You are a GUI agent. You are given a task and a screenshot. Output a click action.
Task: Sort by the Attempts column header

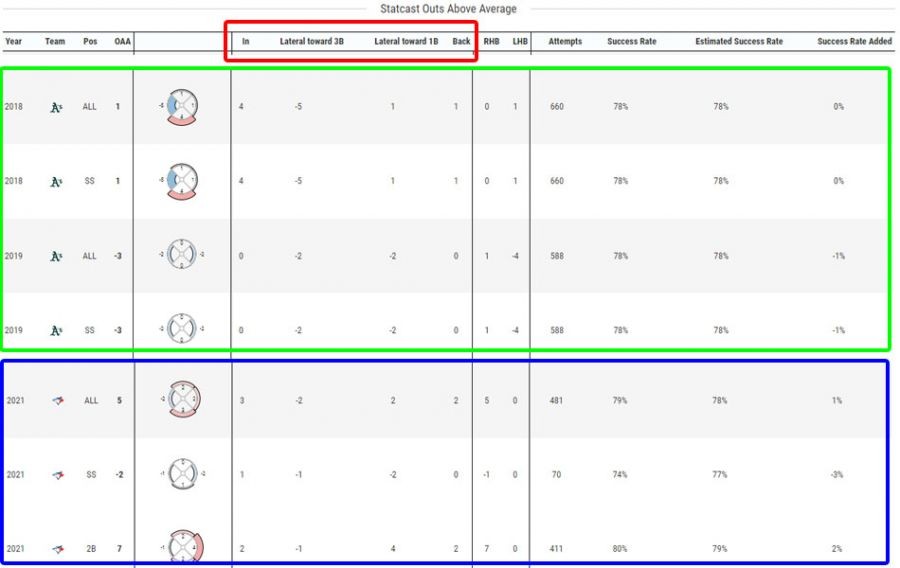click(x=565, y=41)
